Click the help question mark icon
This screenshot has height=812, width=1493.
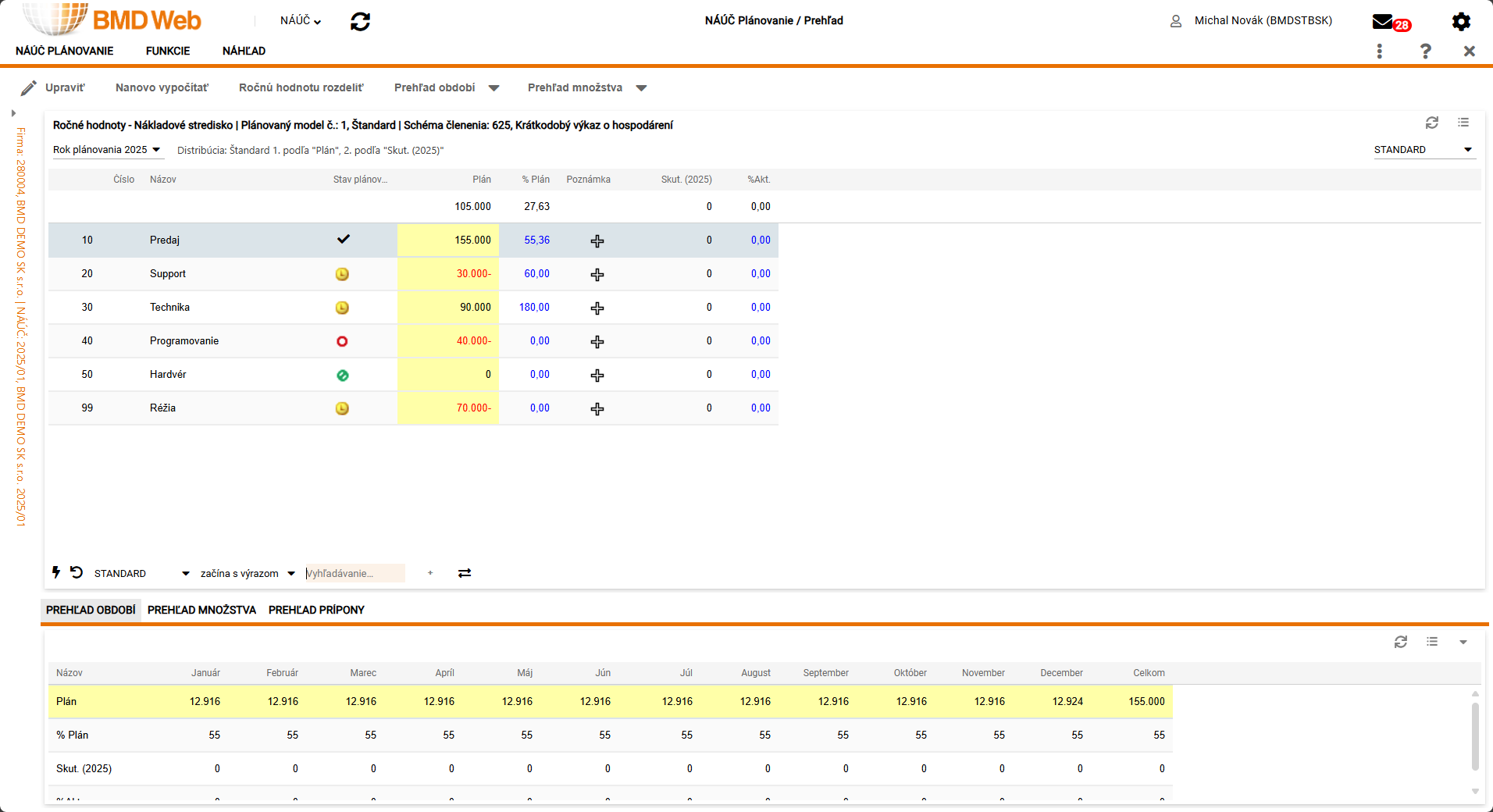1425,52
